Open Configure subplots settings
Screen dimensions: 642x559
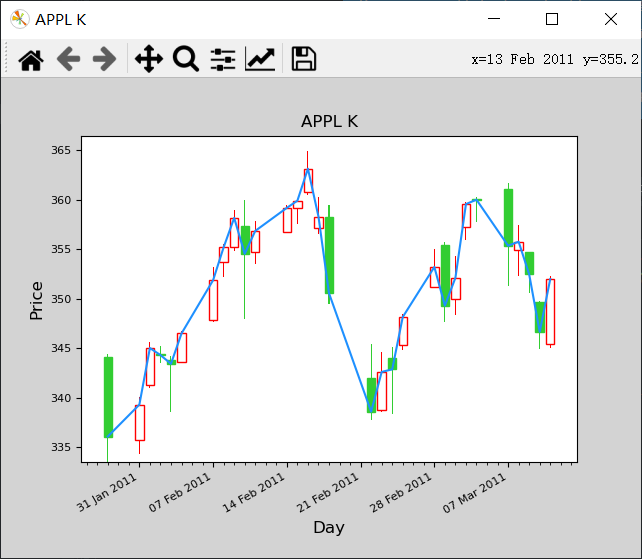[223, 59]
